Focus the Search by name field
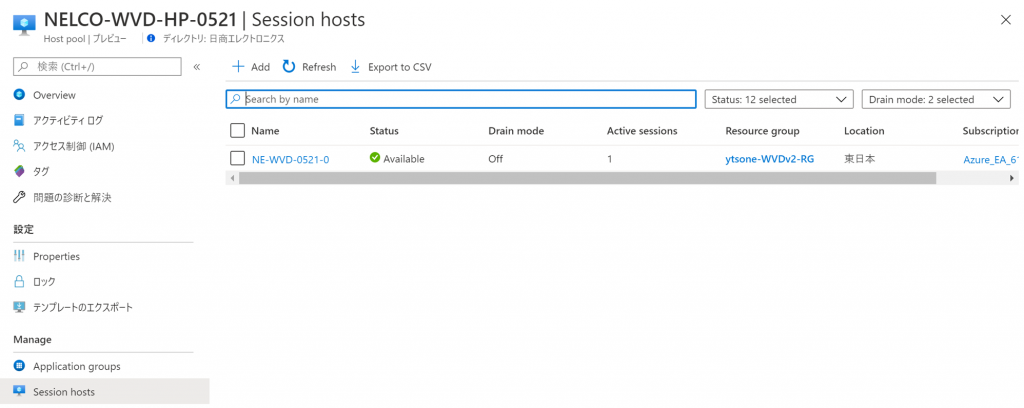 pyautogui.click(x=460, y=99)
